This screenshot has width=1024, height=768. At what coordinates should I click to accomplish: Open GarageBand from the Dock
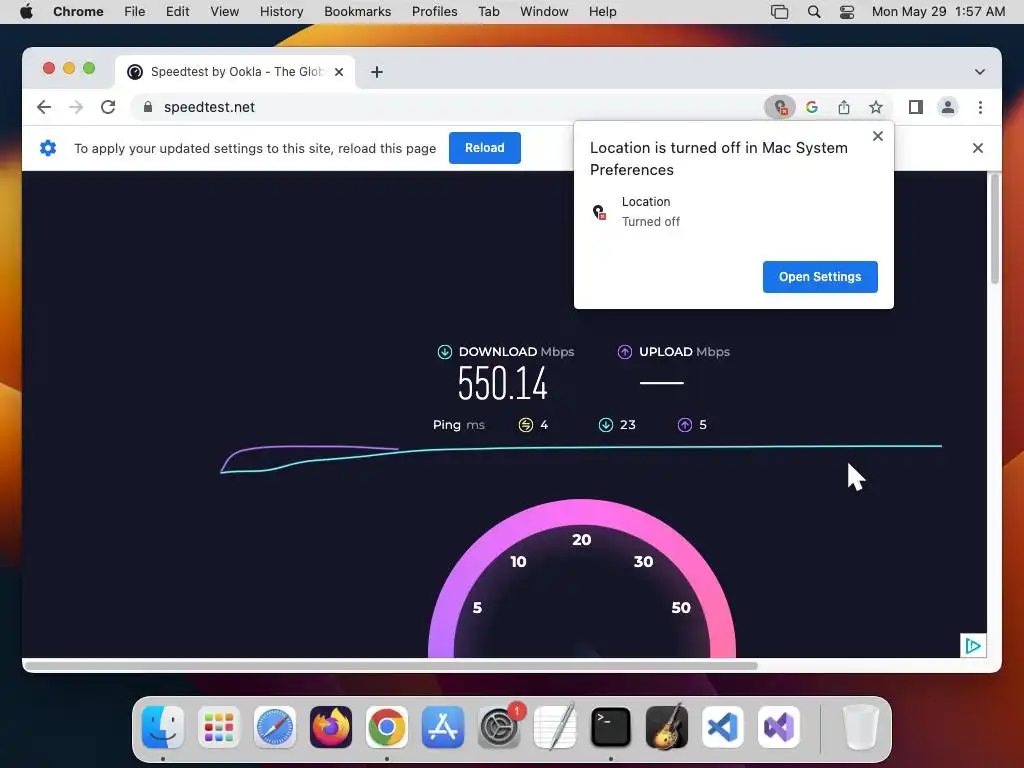coord(667,727)
